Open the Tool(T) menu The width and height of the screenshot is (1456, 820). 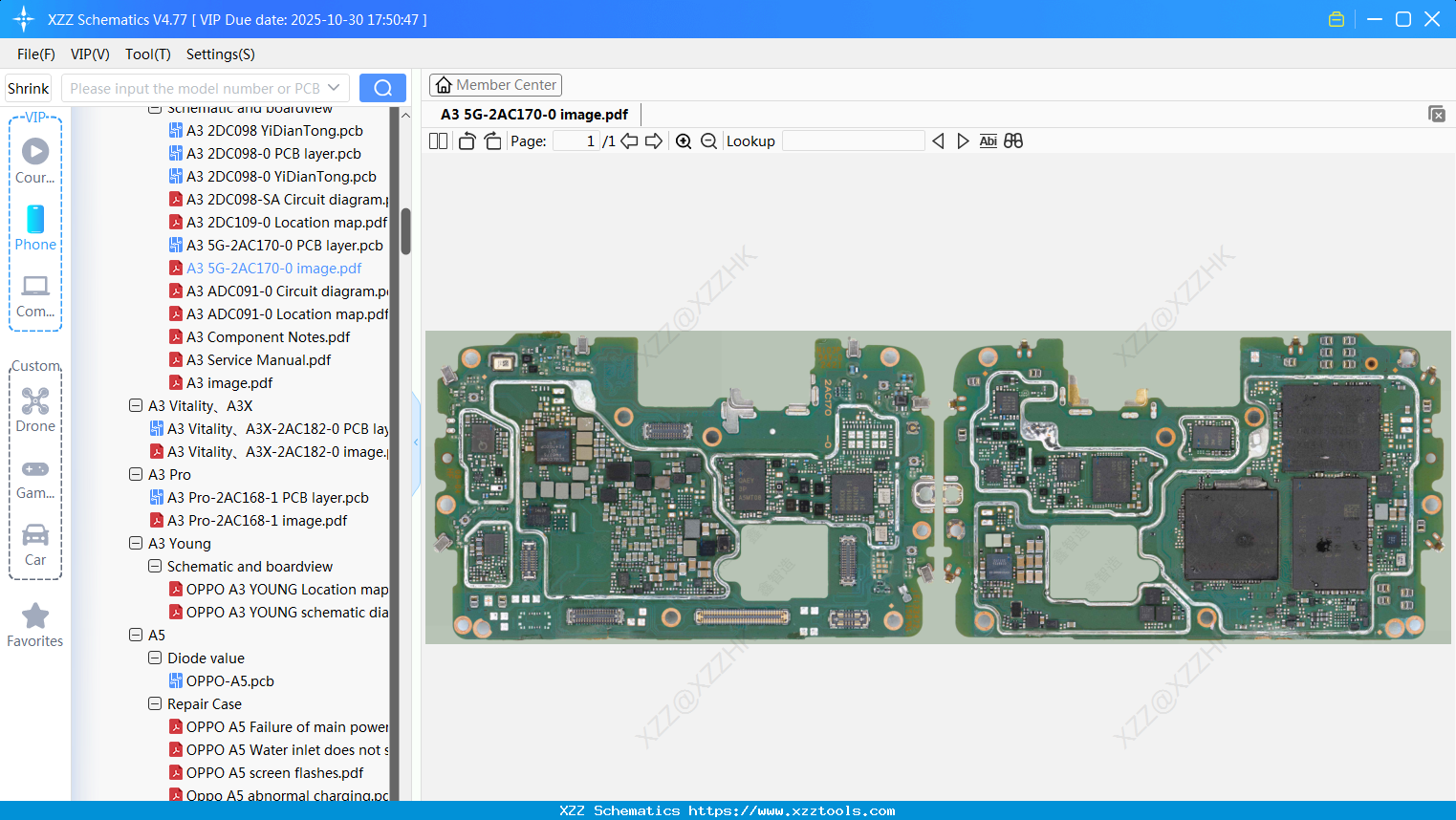(147, 54)
